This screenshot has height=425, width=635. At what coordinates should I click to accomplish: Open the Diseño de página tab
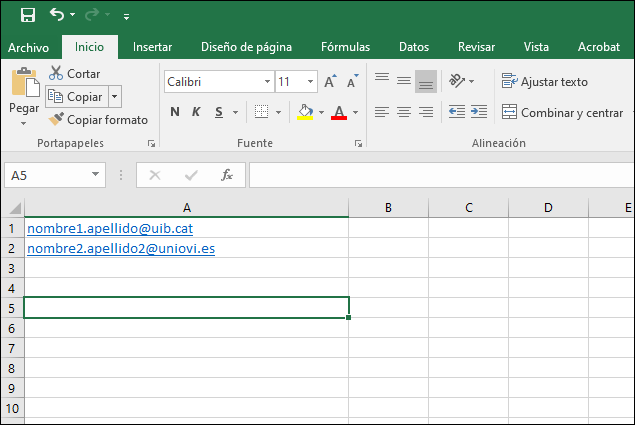coord(246,47)
